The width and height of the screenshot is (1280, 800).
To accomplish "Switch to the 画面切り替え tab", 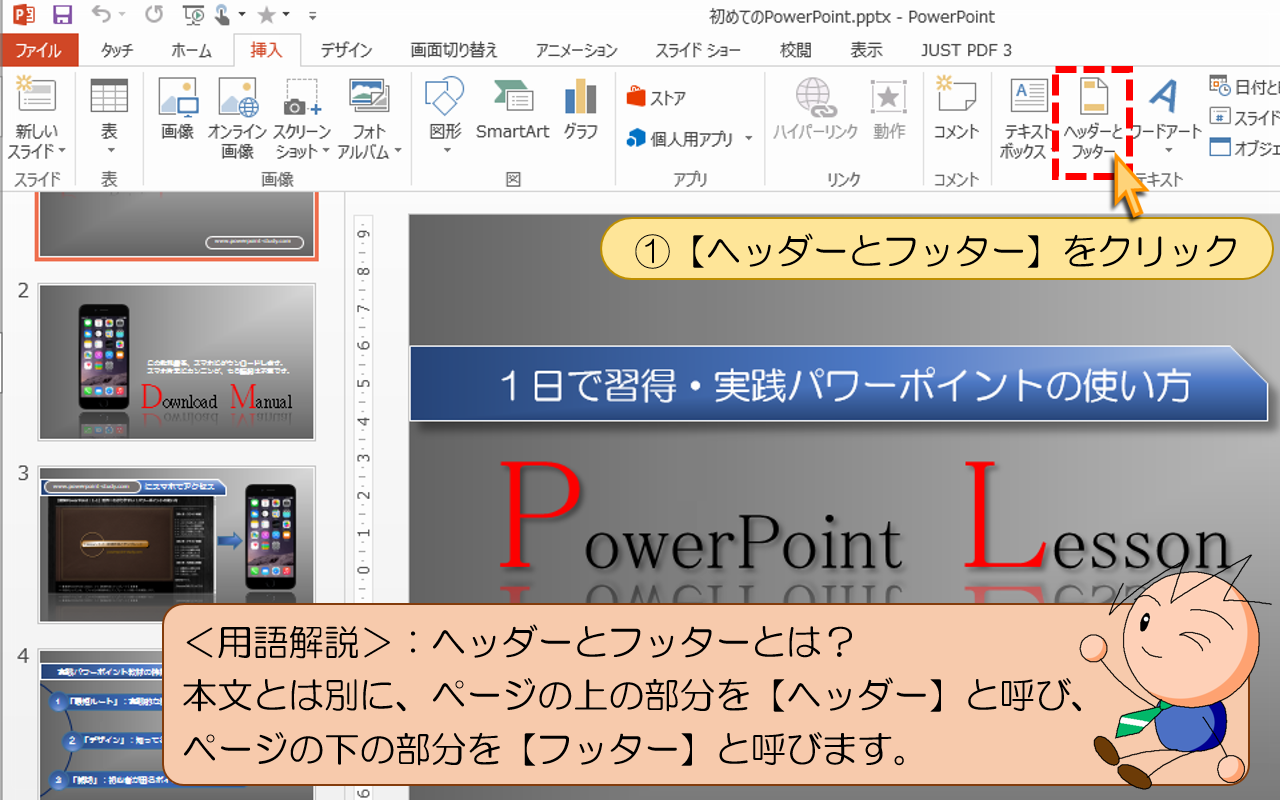I will 454,50.
